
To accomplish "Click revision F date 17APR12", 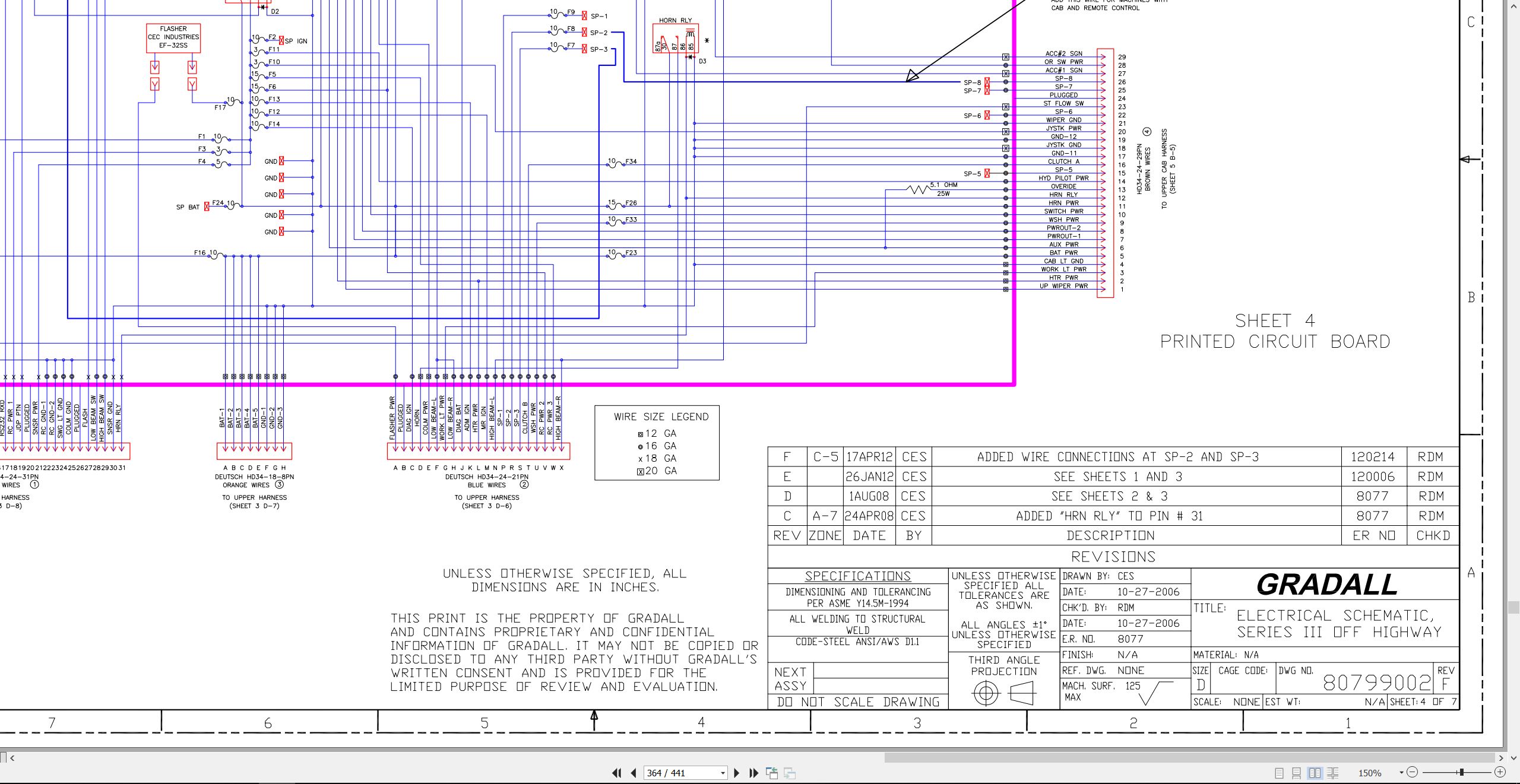I will tap(869, 457).
